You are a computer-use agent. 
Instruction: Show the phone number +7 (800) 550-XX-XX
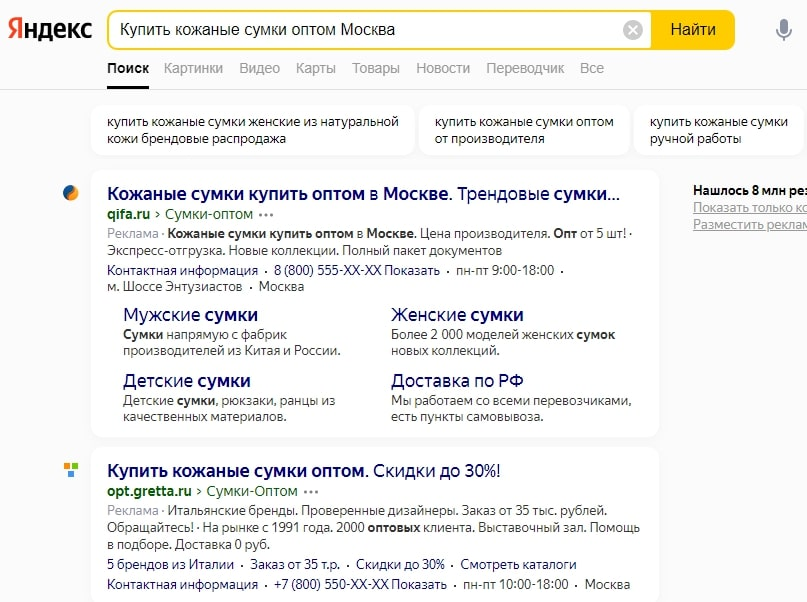[360, 585]
